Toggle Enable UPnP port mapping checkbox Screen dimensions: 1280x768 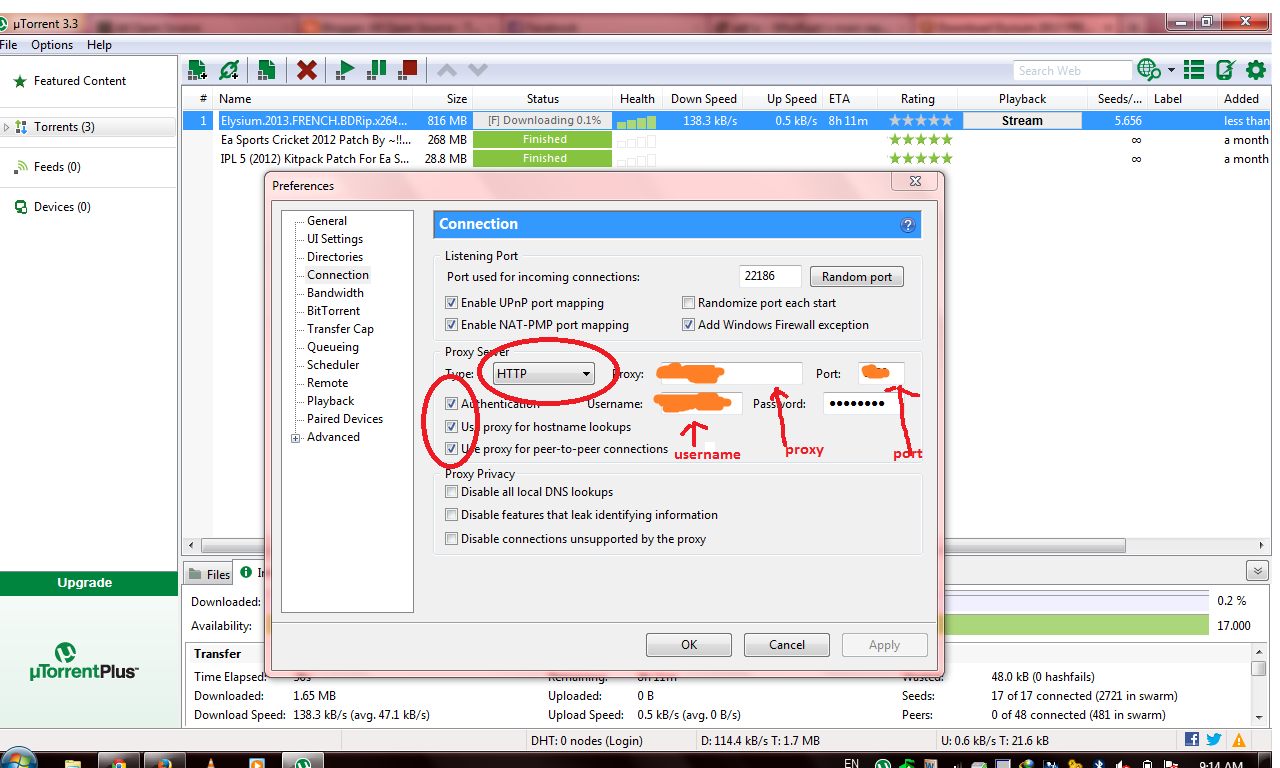click(x=452, y=303)
